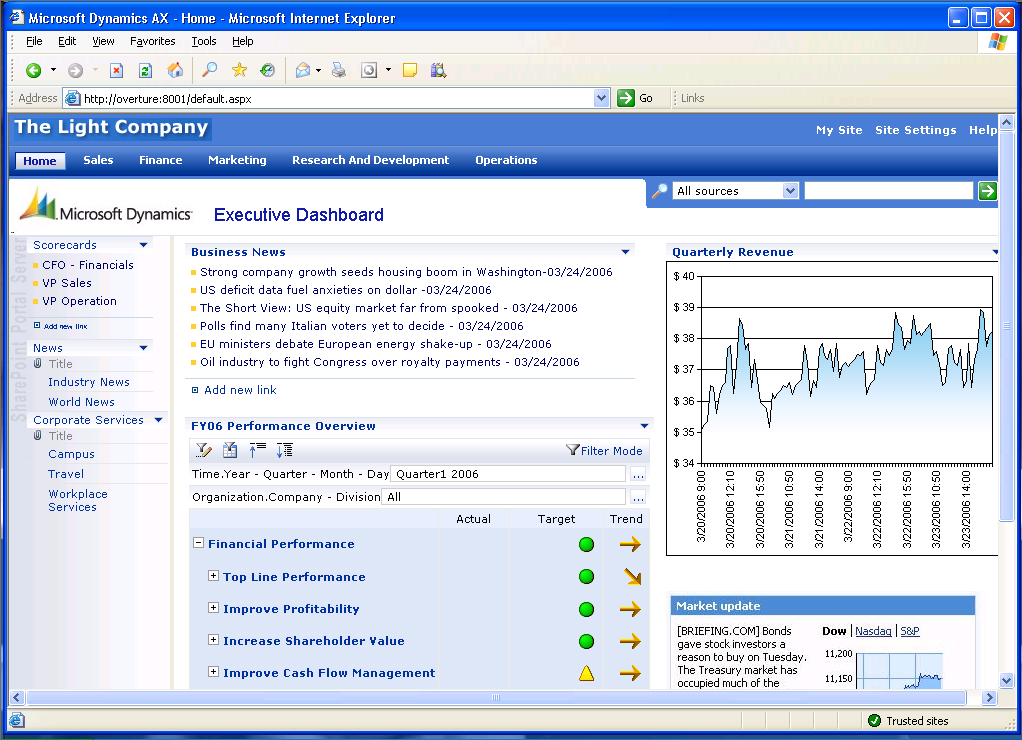This screenshot has height=740, width=1022.
Task: Click Add new link under Business News
Action: [x=240, y=390]
